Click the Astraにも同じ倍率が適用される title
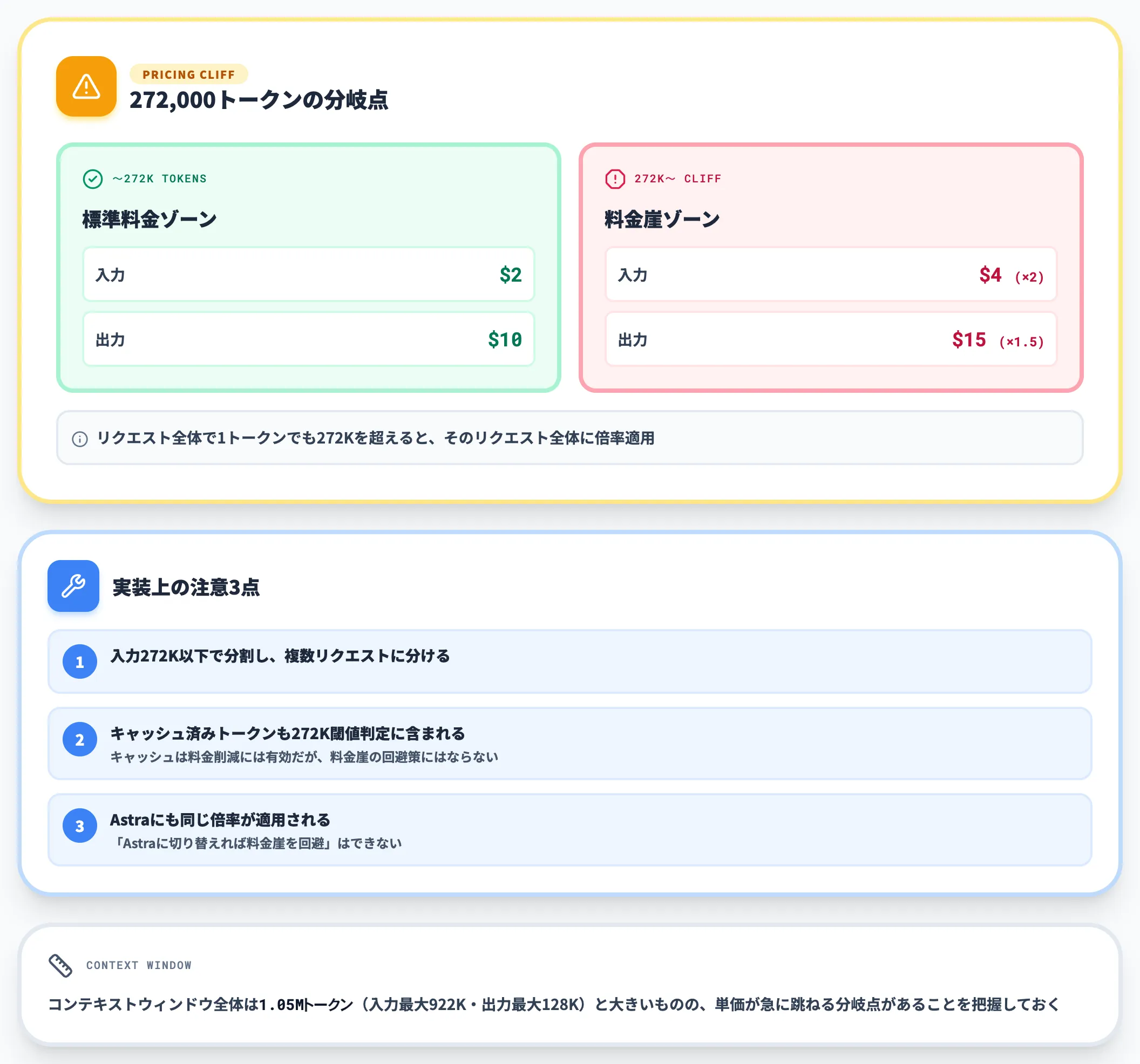The width and height of the screenshot is (1140, 1064). (x=220, y=820)
